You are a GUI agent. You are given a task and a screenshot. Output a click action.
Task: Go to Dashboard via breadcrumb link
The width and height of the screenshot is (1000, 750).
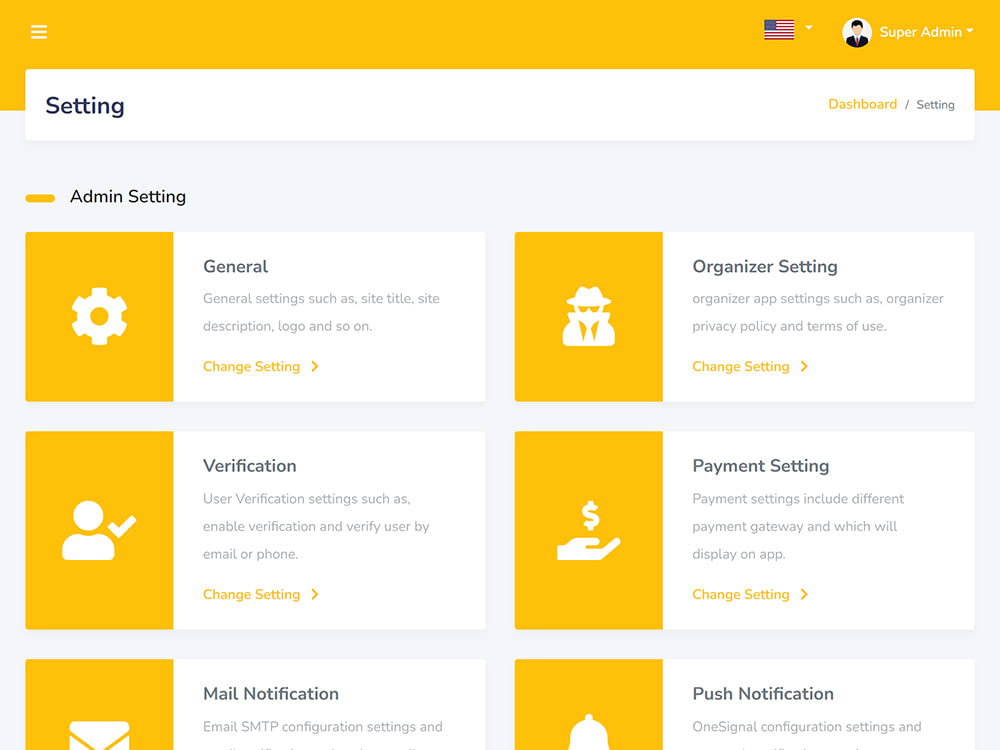coord(862,104)
